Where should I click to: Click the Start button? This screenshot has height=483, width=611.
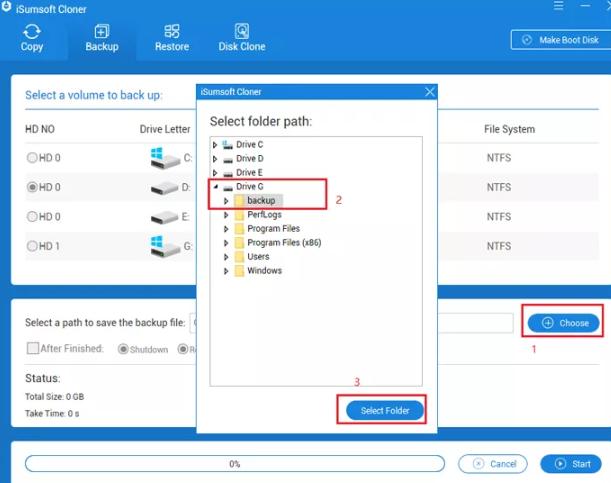pos(571,464)
